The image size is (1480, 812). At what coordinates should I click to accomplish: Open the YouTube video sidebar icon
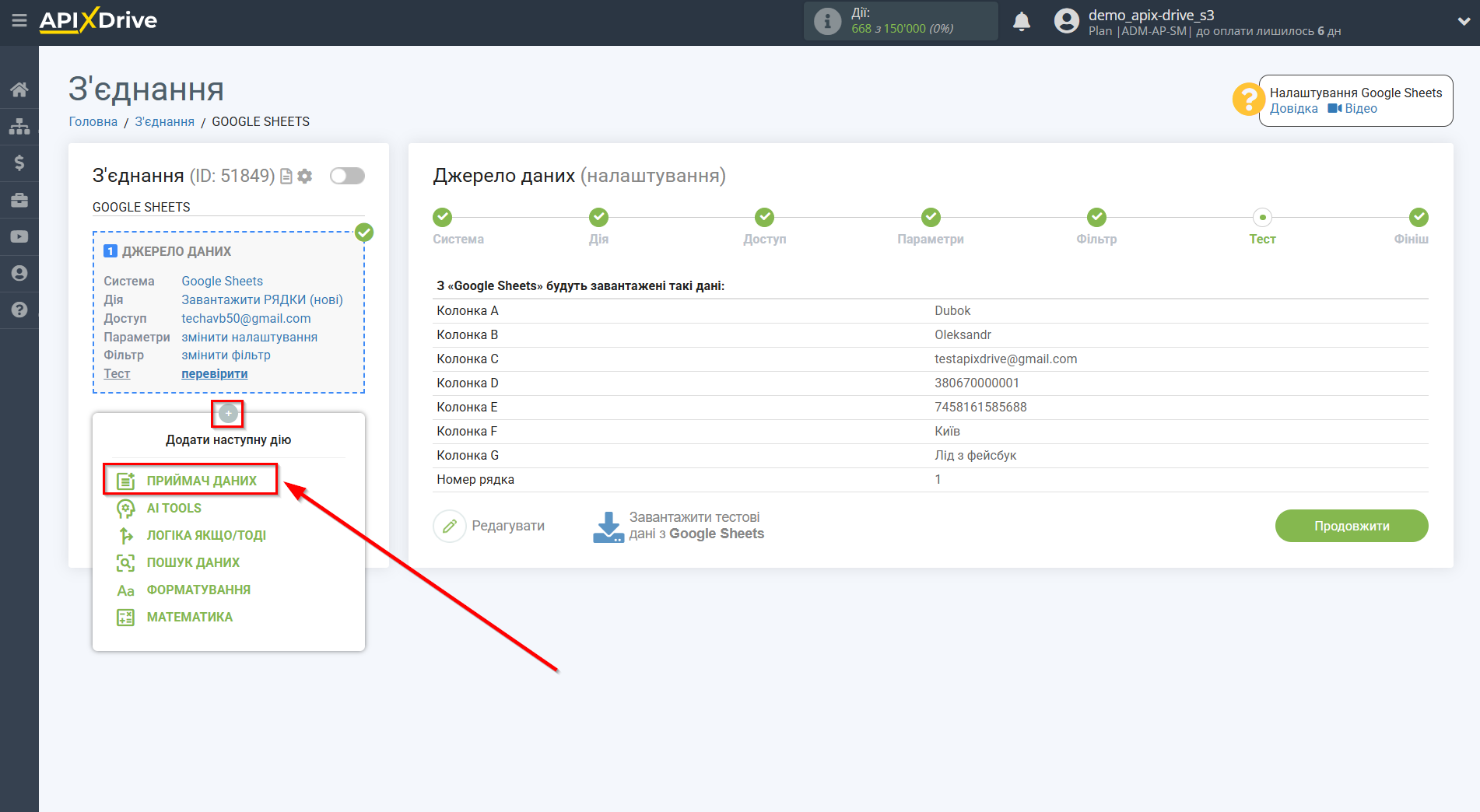point(19,236)
